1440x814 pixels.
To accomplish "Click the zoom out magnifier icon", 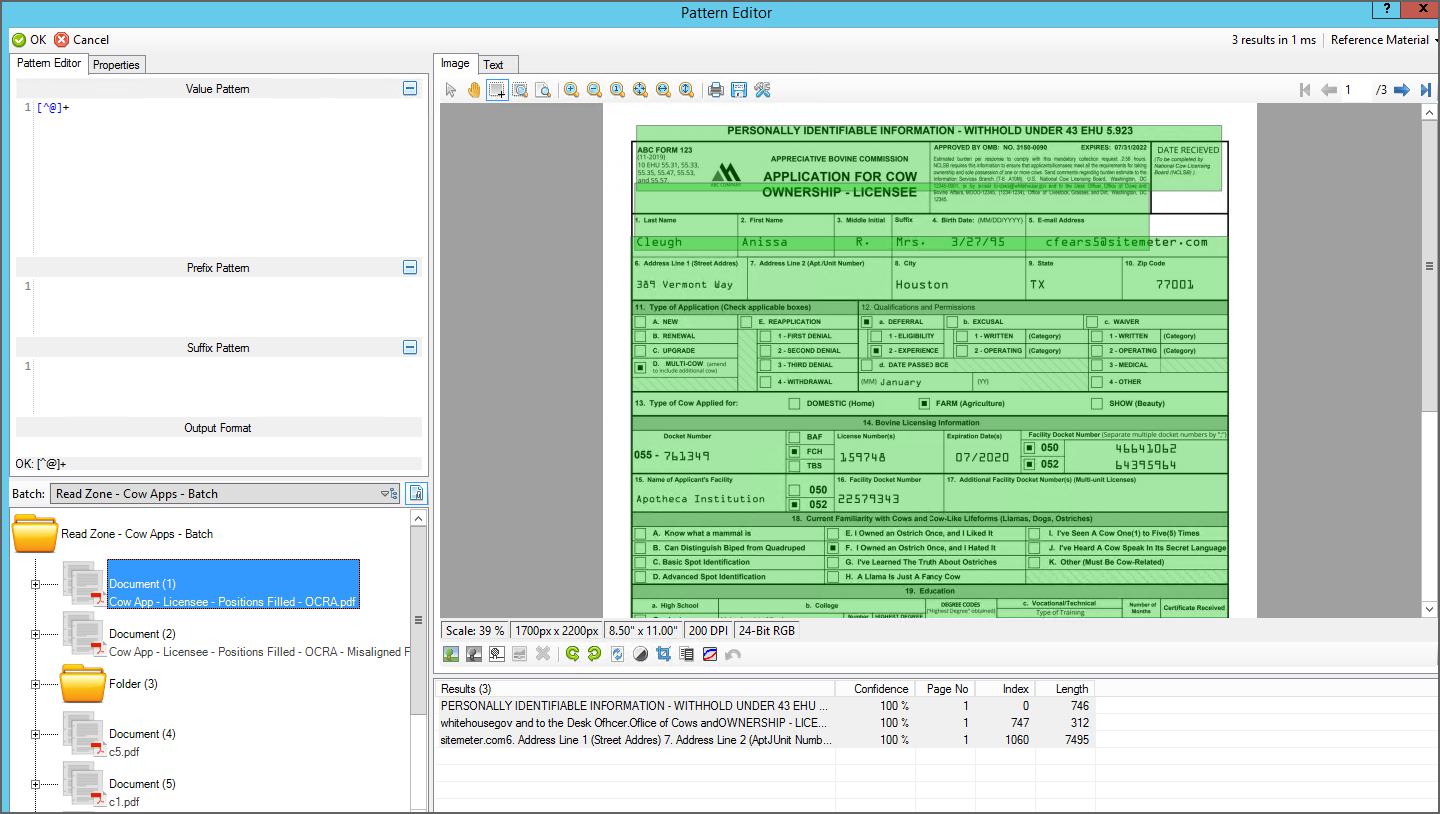I will coord(594,90).
